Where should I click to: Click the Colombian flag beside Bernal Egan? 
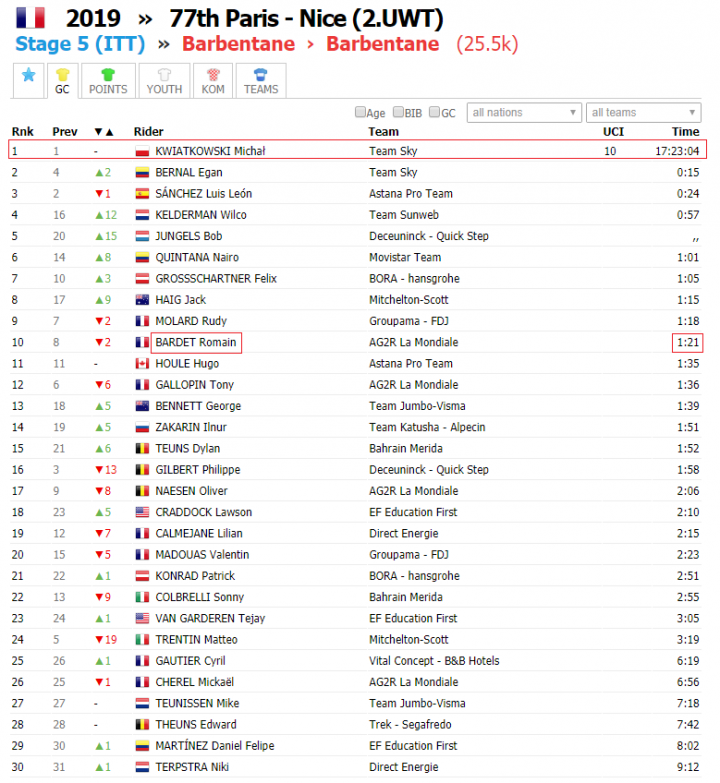click(x=142, y=173)
